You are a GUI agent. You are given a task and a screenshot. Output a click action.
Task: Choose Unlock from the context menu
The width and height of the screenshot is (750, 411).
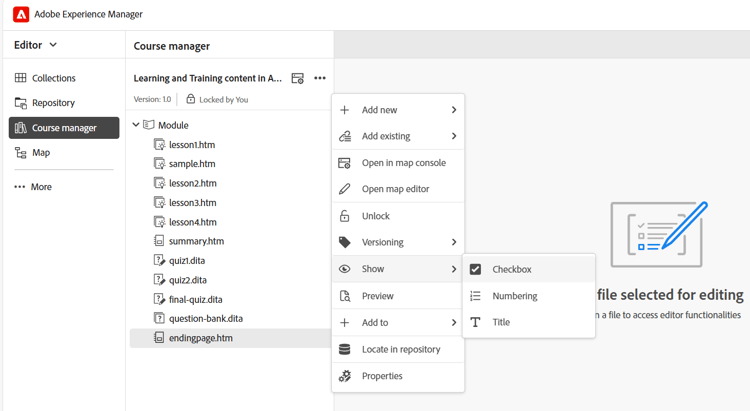376,216
